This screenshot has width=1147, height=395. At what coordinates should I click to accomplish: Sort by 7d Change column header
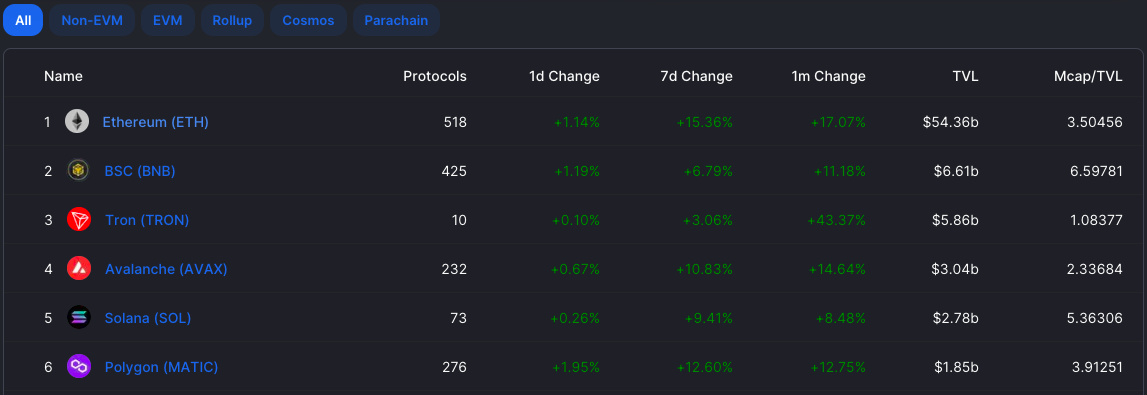(696, 76)
